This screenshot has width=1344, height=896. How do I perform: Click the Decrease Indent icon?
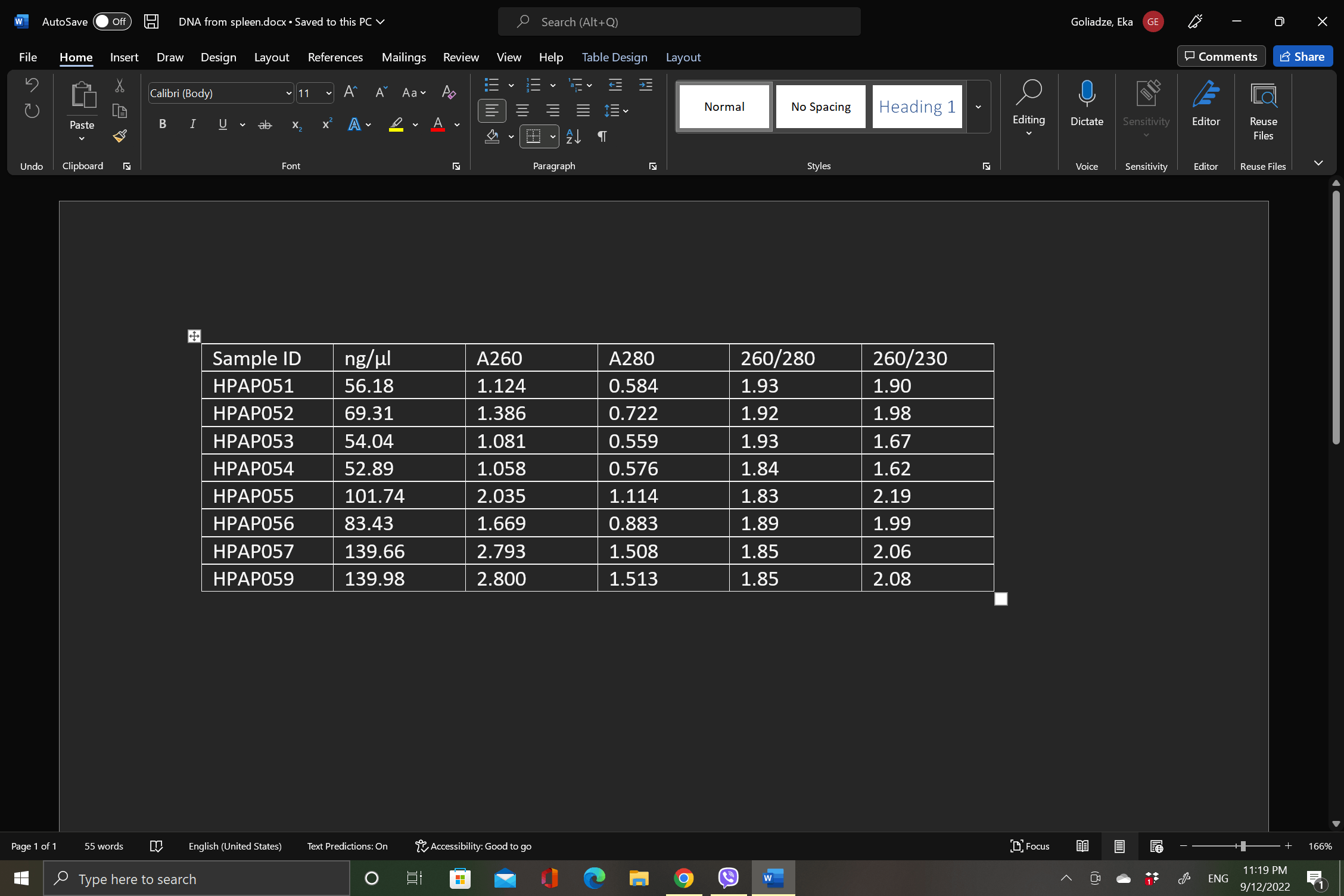coord(615,85)
